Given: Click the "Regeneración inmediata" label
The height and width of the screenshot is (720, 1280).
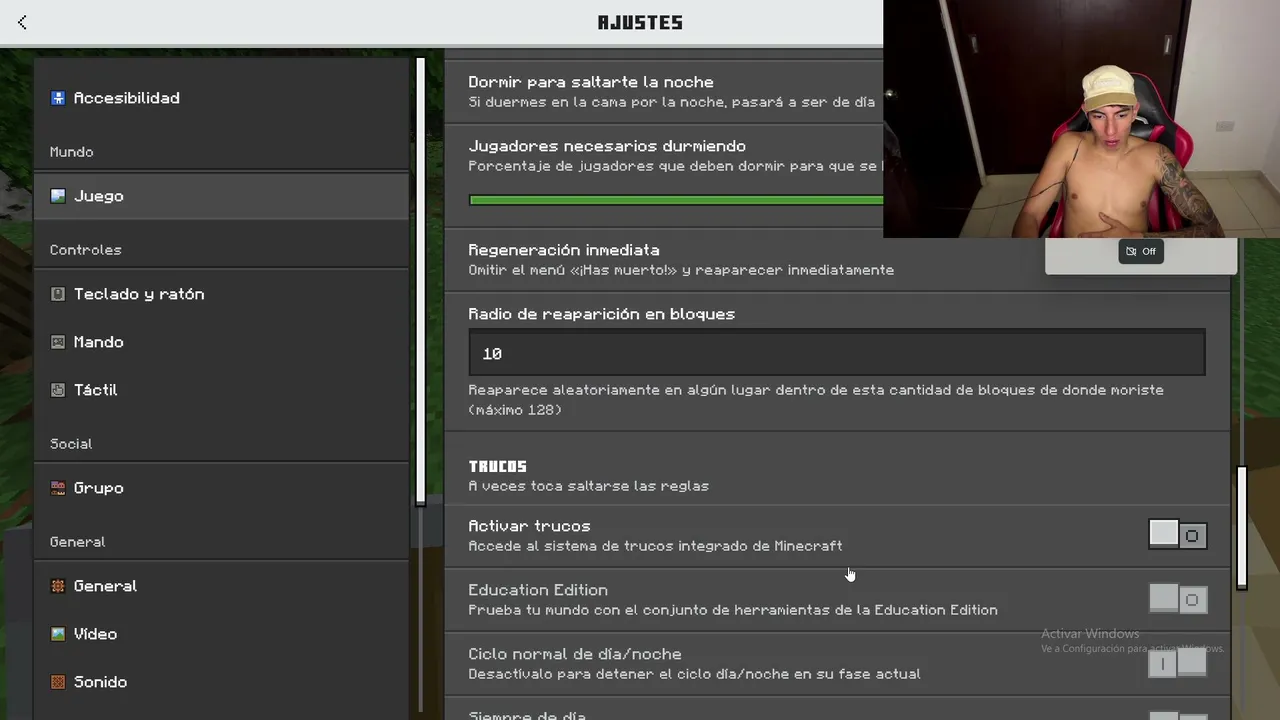Looking at the screenshot, I should (564, 250).
